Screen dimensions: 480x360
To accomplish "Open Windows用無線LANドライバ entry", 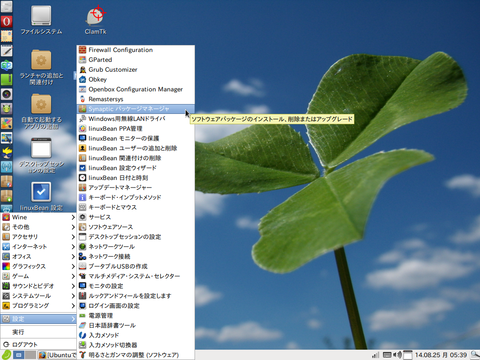I will click(136, 119).
